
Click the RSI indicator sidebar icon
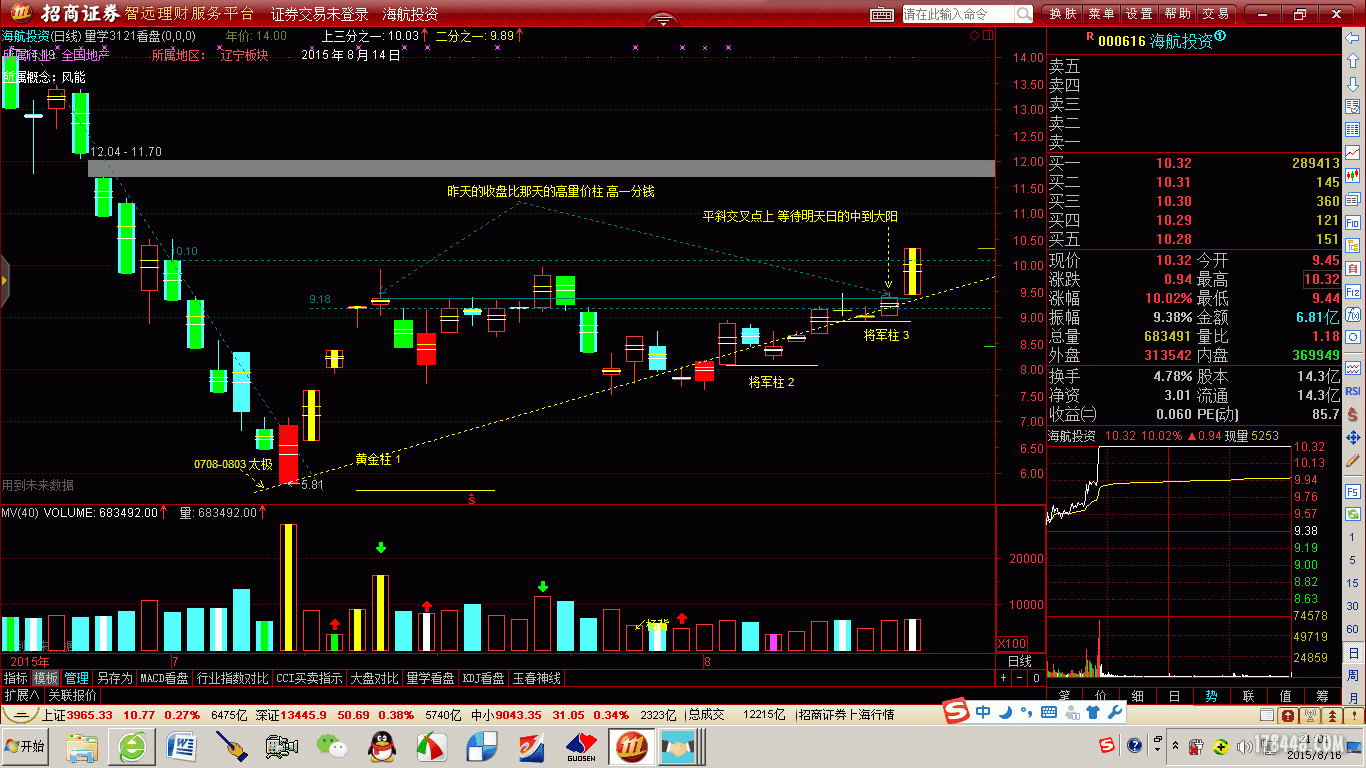(1353, 391)
